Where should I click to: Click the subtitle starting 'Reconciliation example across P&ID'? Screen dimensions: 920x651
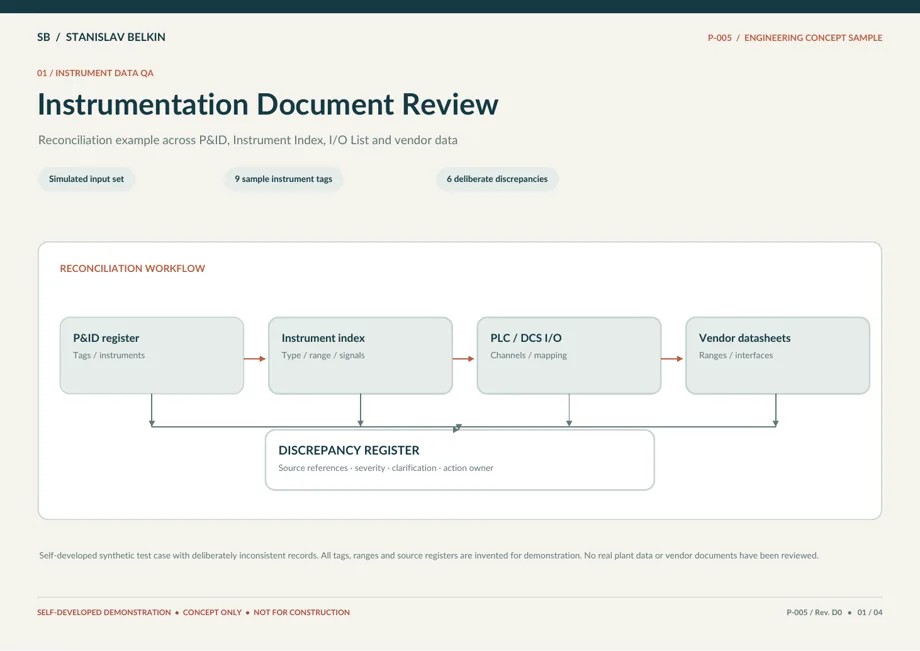pos(248,140)
